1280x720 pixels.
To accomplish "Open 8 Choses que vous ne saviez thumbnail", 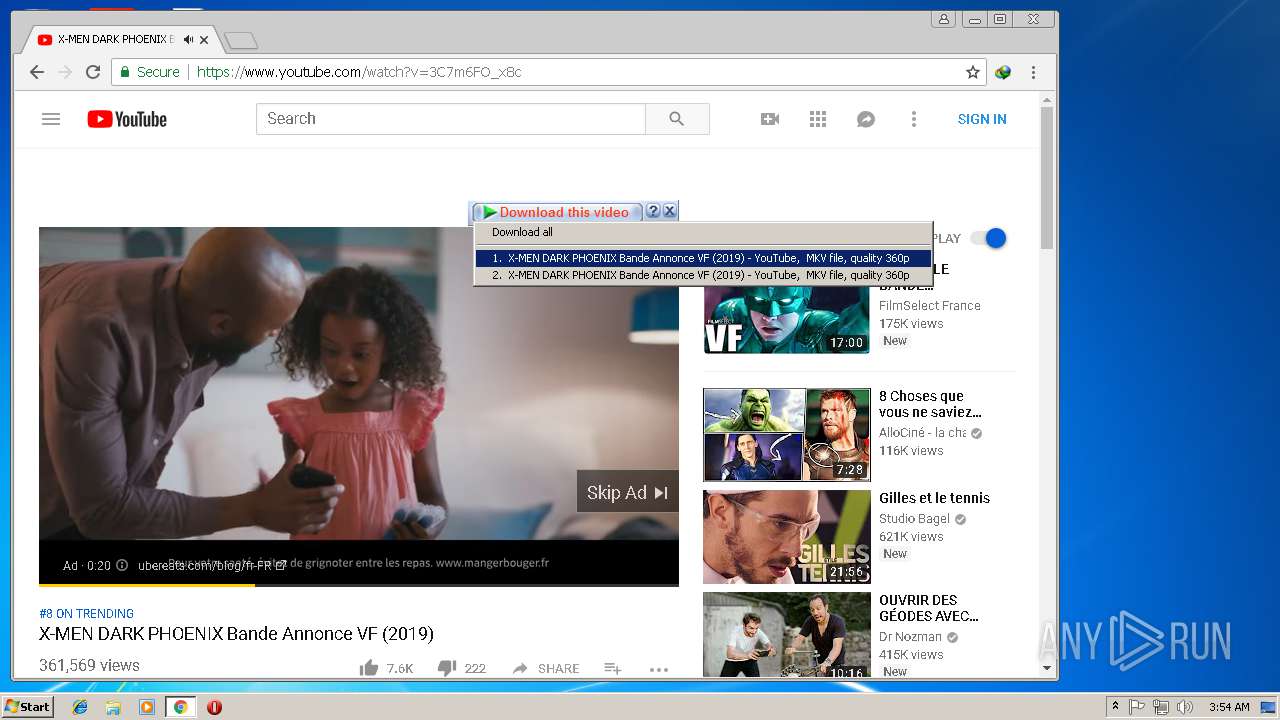I will click(x=787, y=435).
